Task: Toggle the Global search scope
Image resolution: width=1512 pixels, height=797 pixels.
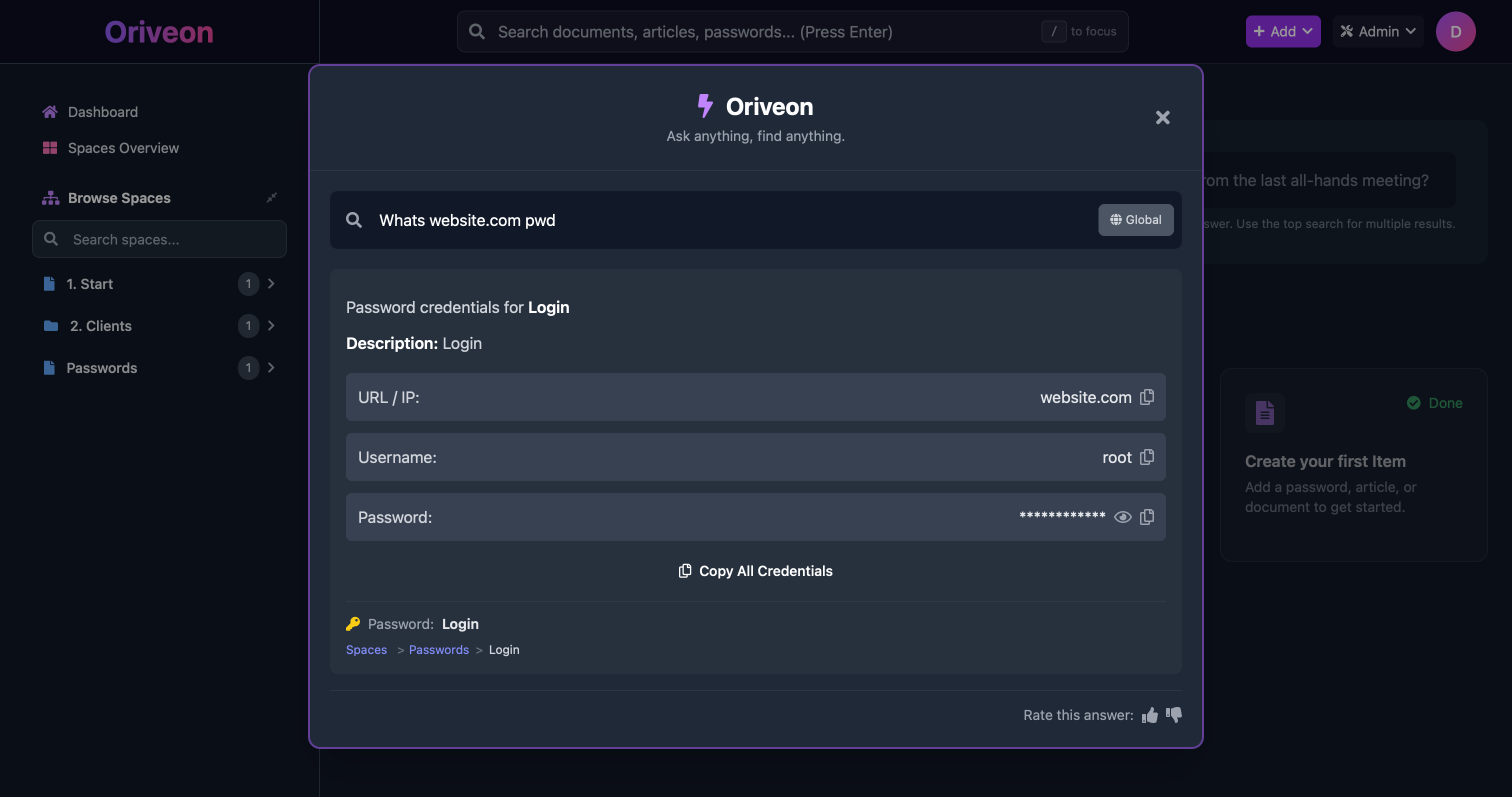Action: click(1136, 220)
